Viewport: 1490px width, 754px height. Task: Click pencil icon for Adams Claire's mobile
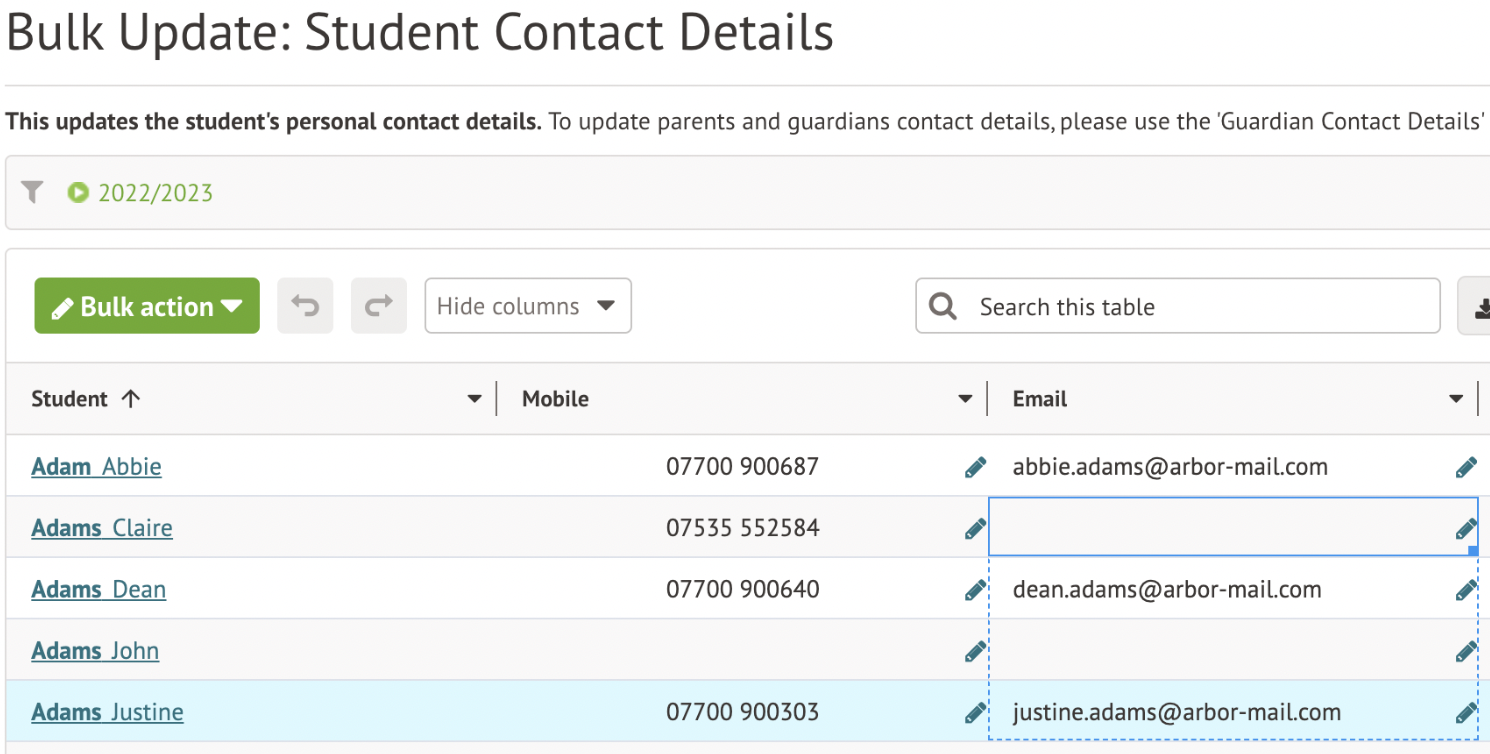[x=975, y=529]
